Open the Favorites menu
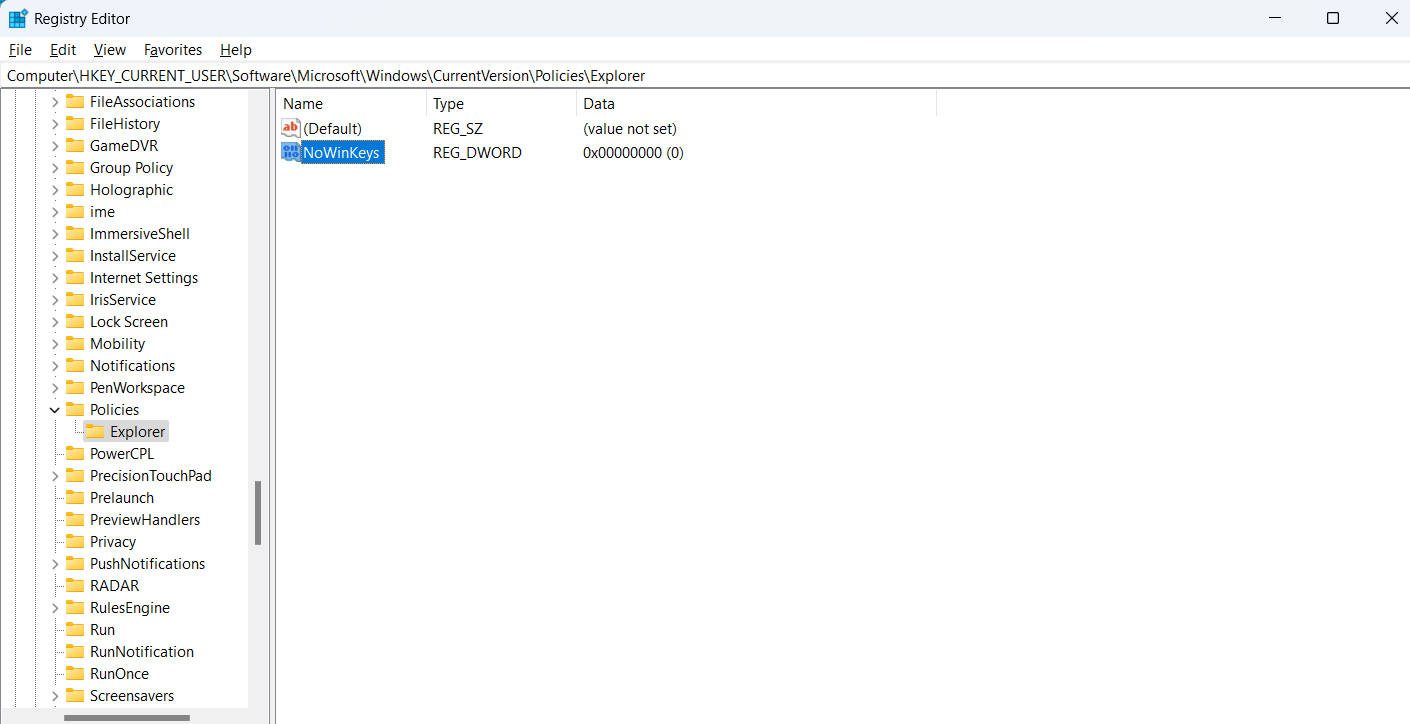1410x724 pixels. pos(172,49)
